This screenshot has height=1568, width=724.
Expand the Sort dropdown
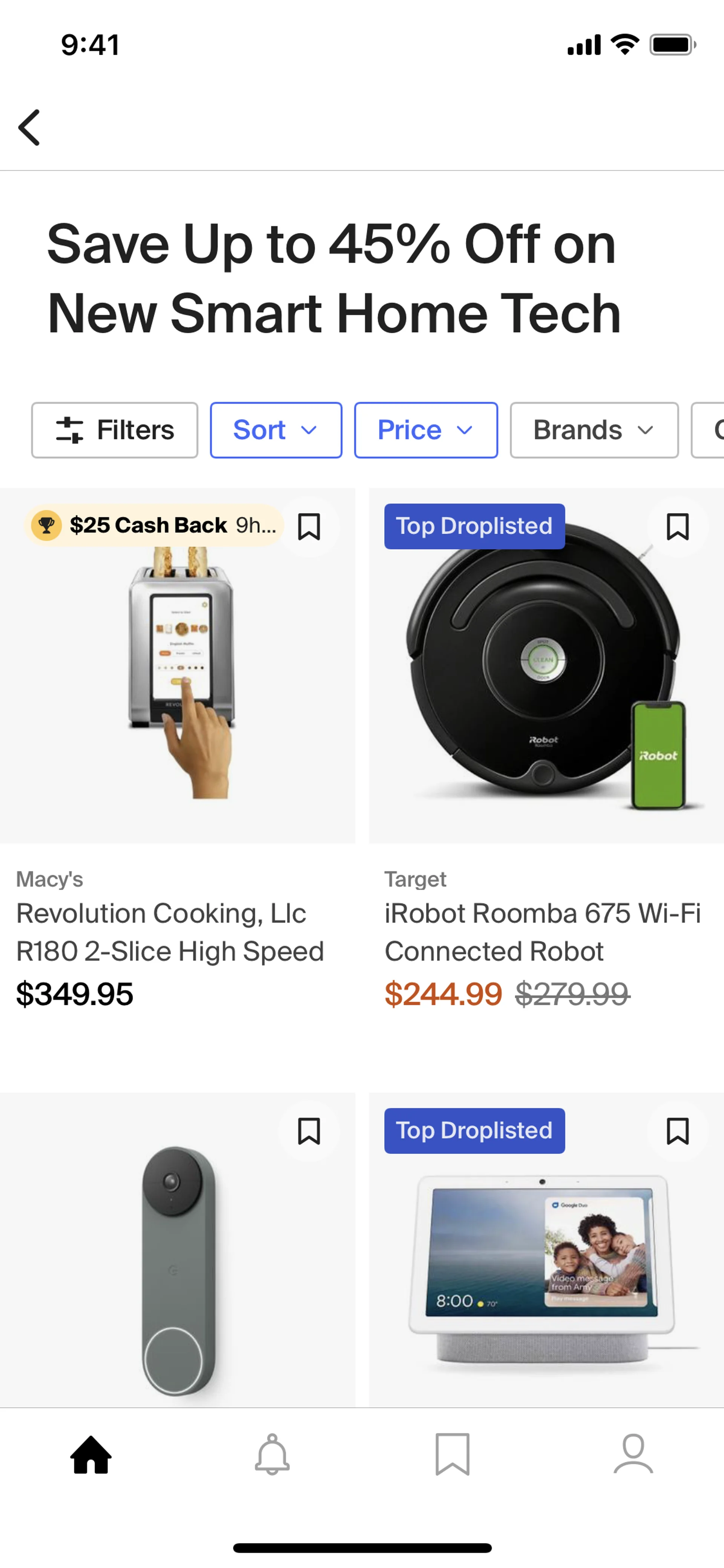(276, 430)
